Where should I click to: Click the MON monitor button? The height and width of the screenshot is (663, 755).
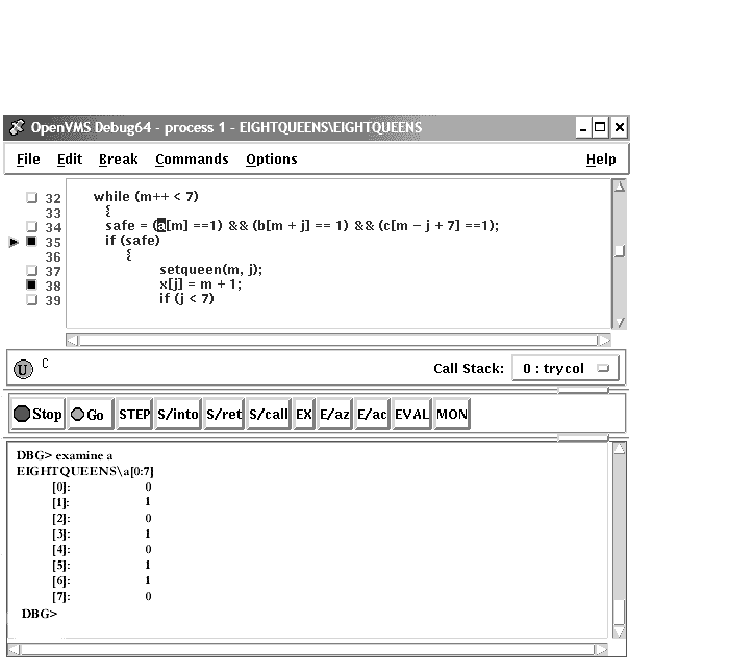[x=451, y=414]
